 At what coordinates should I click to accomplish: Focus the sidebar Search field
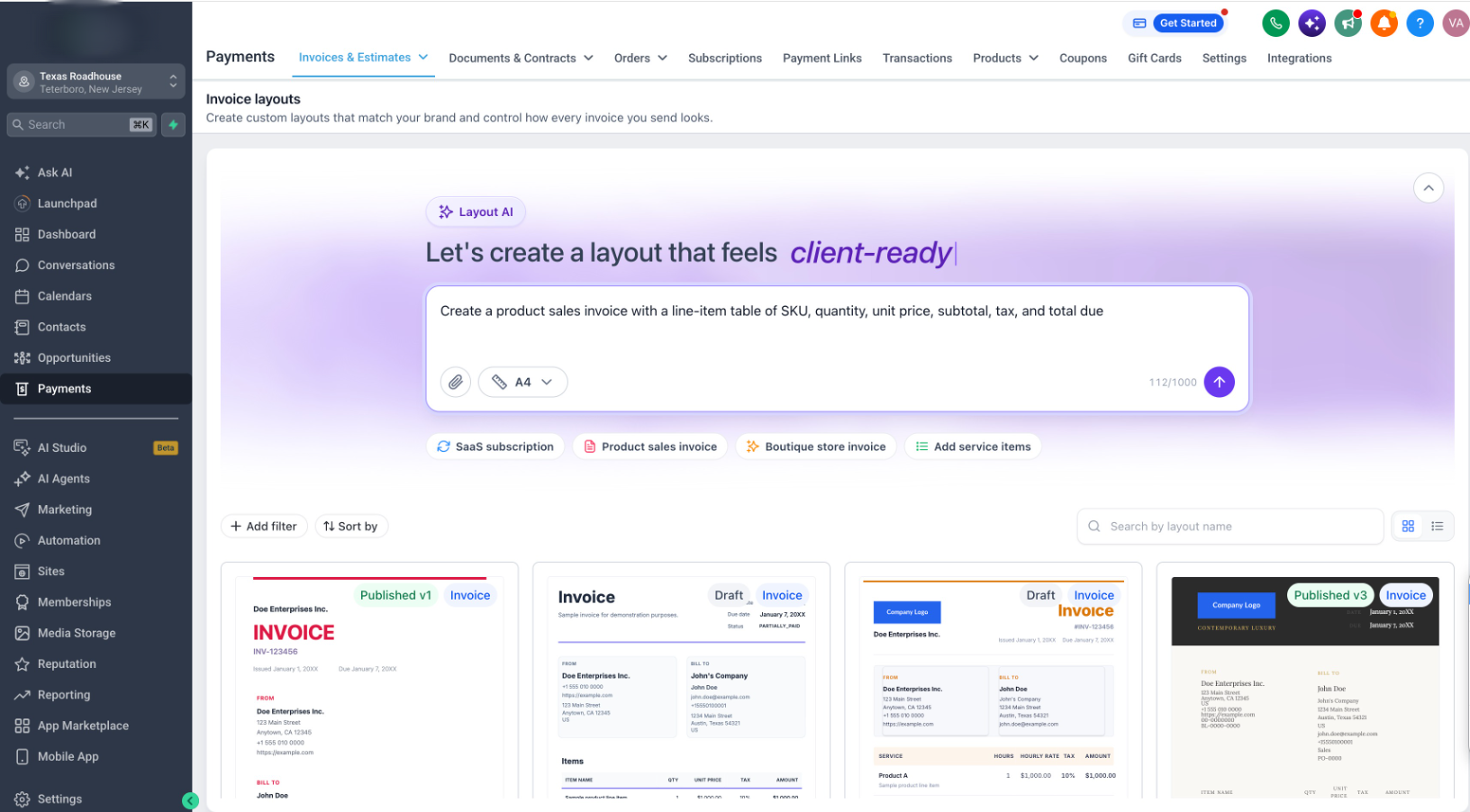click(81, 125)
